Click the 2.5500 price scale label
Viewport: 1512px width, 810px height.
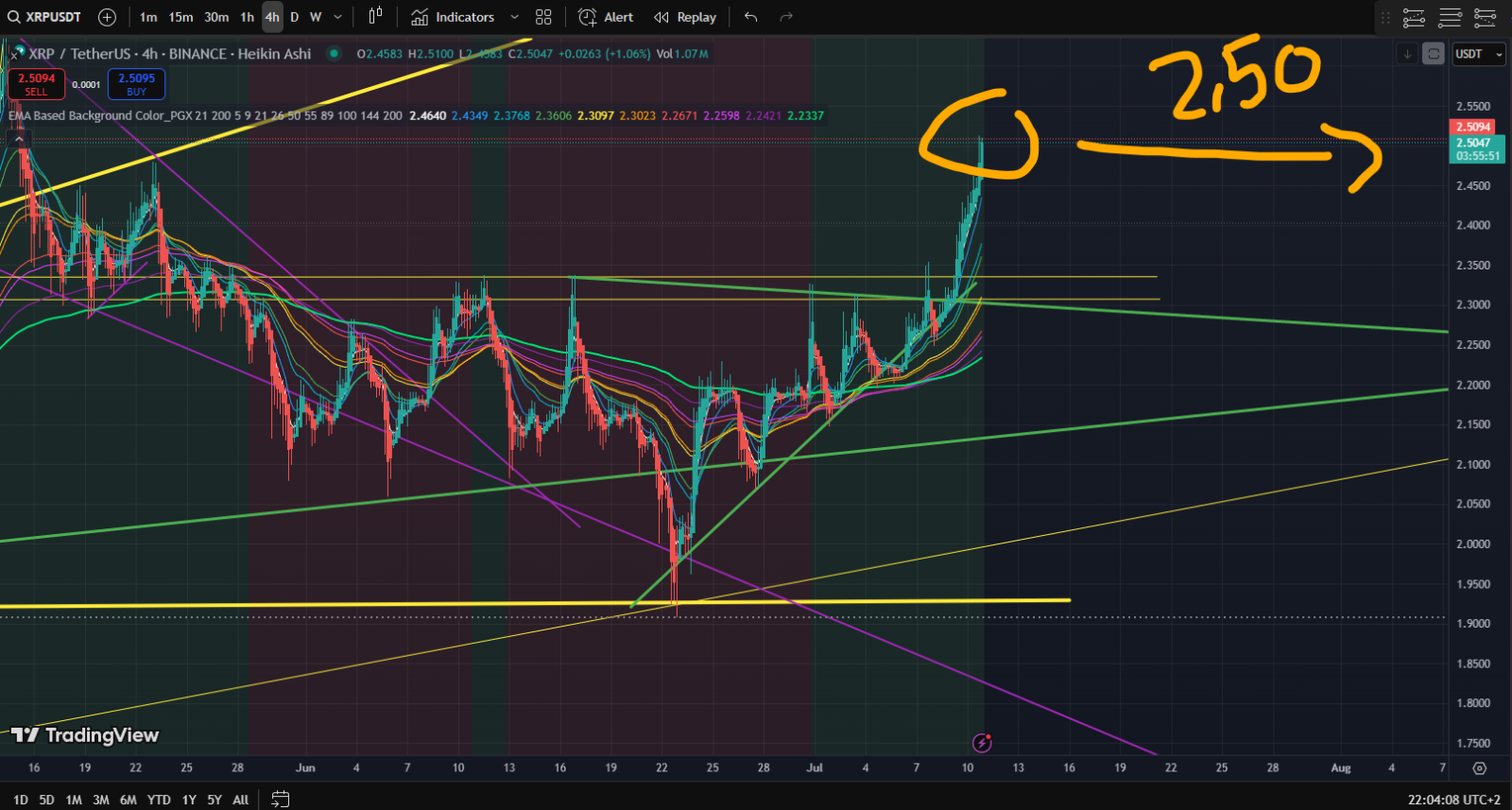(x=1472, y=106)
